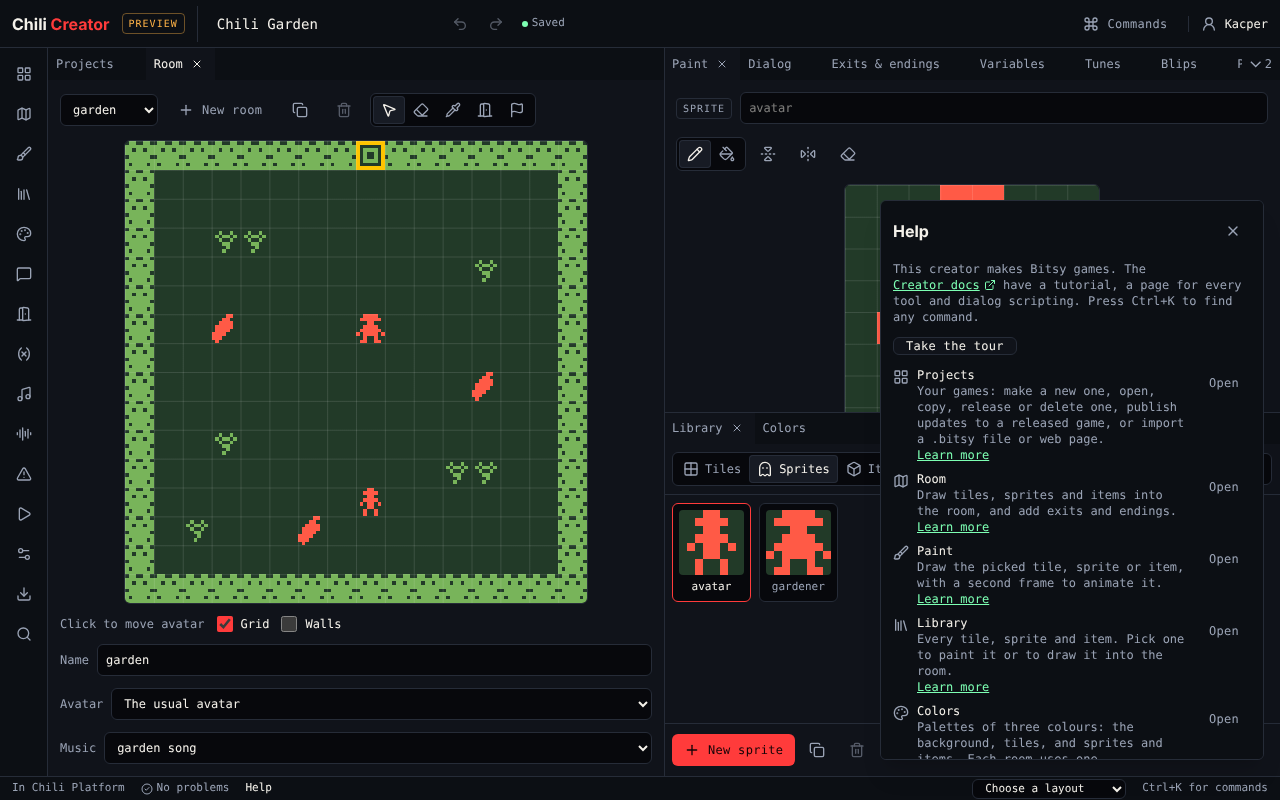The image size is (1280, 800).
Task: Click the room Name field containing garden
Action: [x=374, y=660]
